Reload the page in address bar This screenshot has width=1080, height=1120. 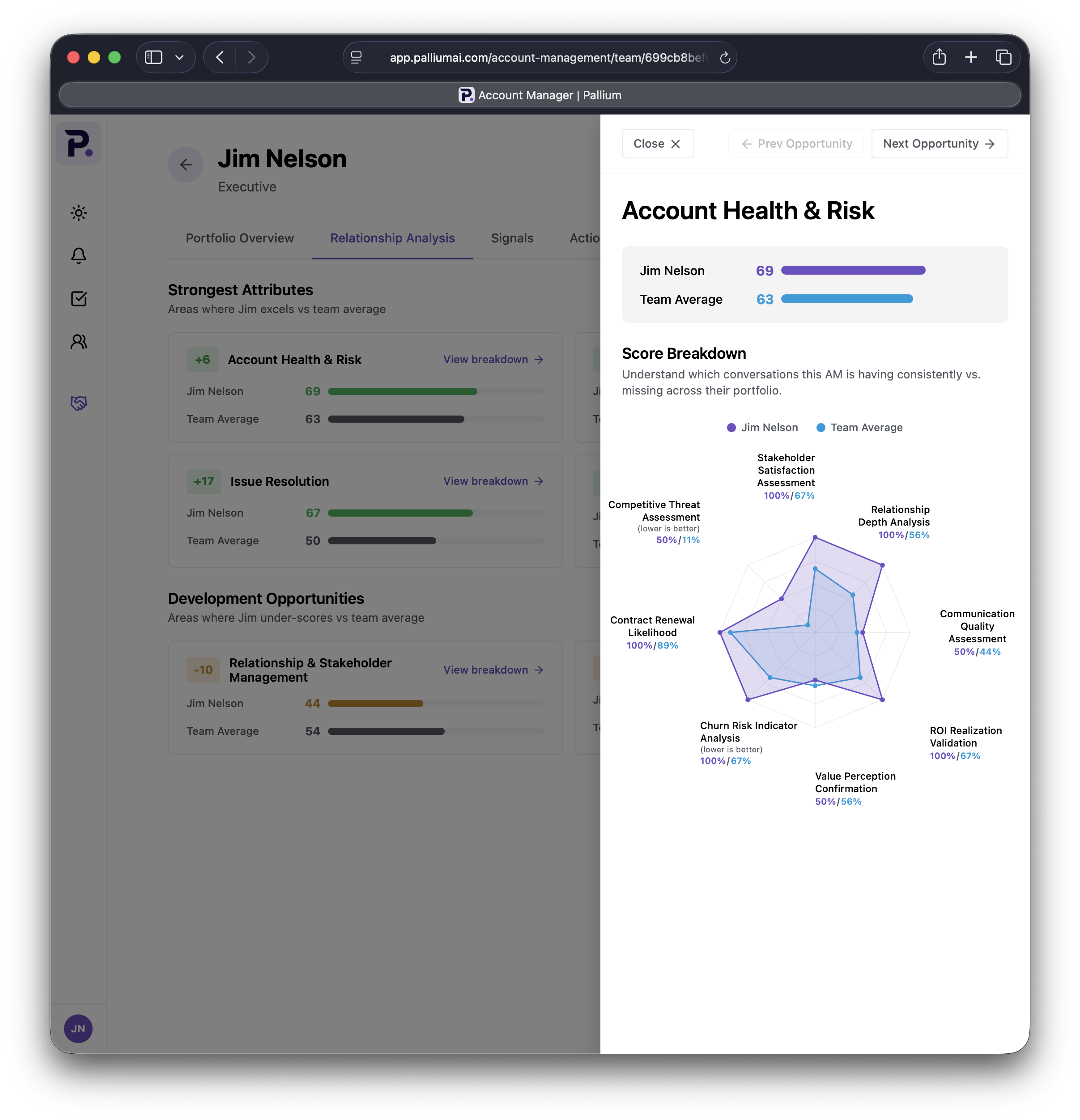click(725, 58)
